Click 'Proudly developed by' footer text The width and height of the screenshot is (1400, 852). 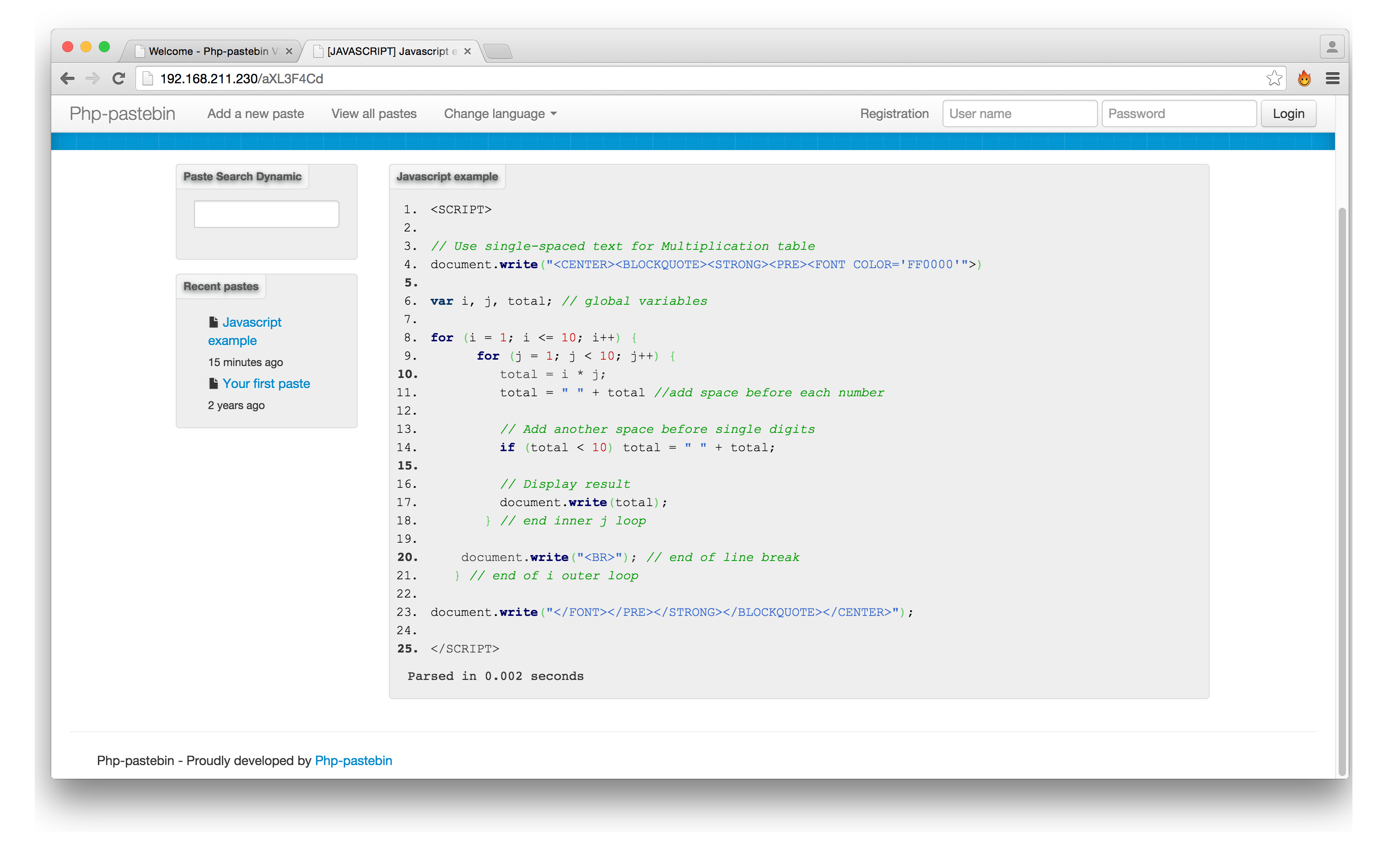coord(249,760)
